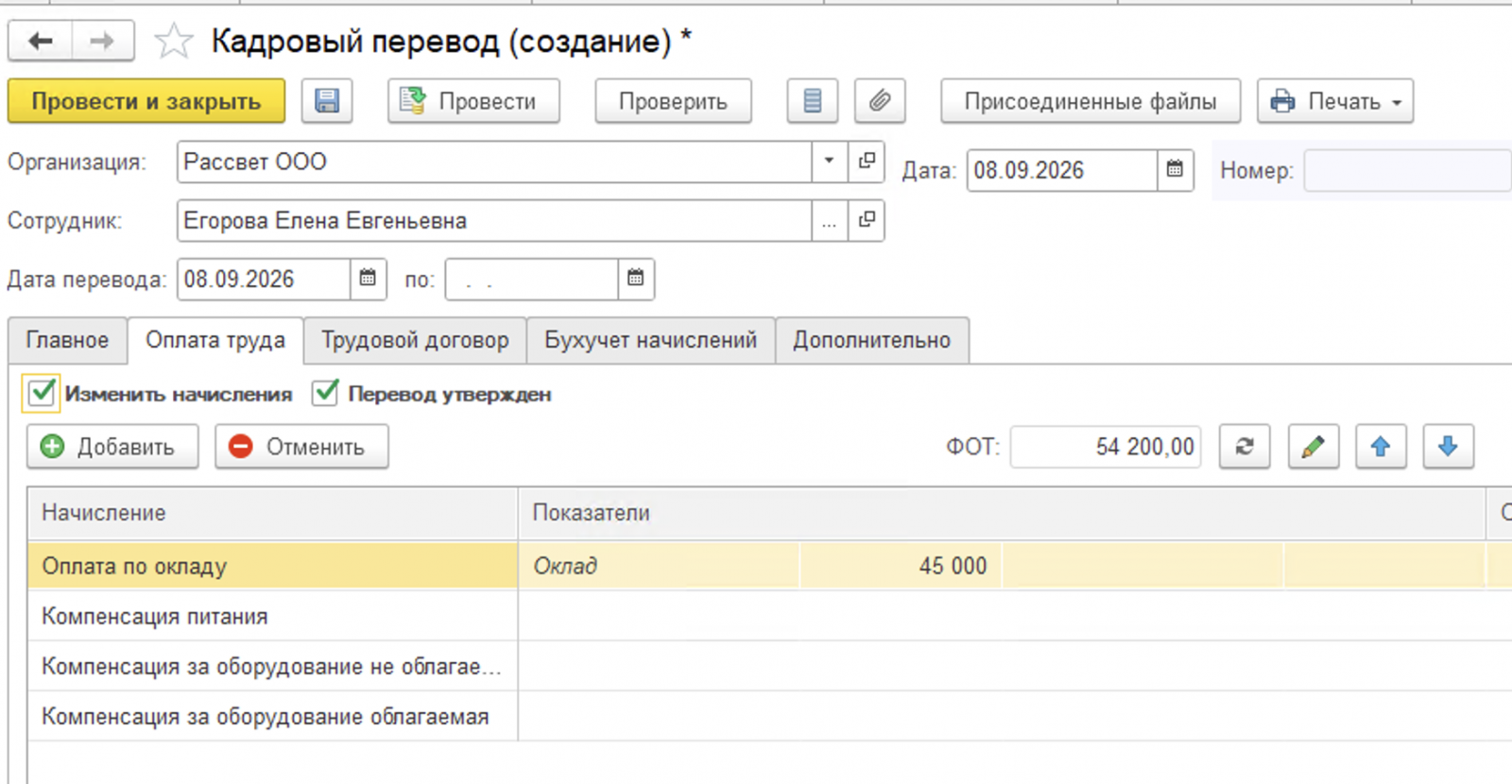Click the Дата перевода input field
Viewport: 1512px width, 784px height.
264,279
